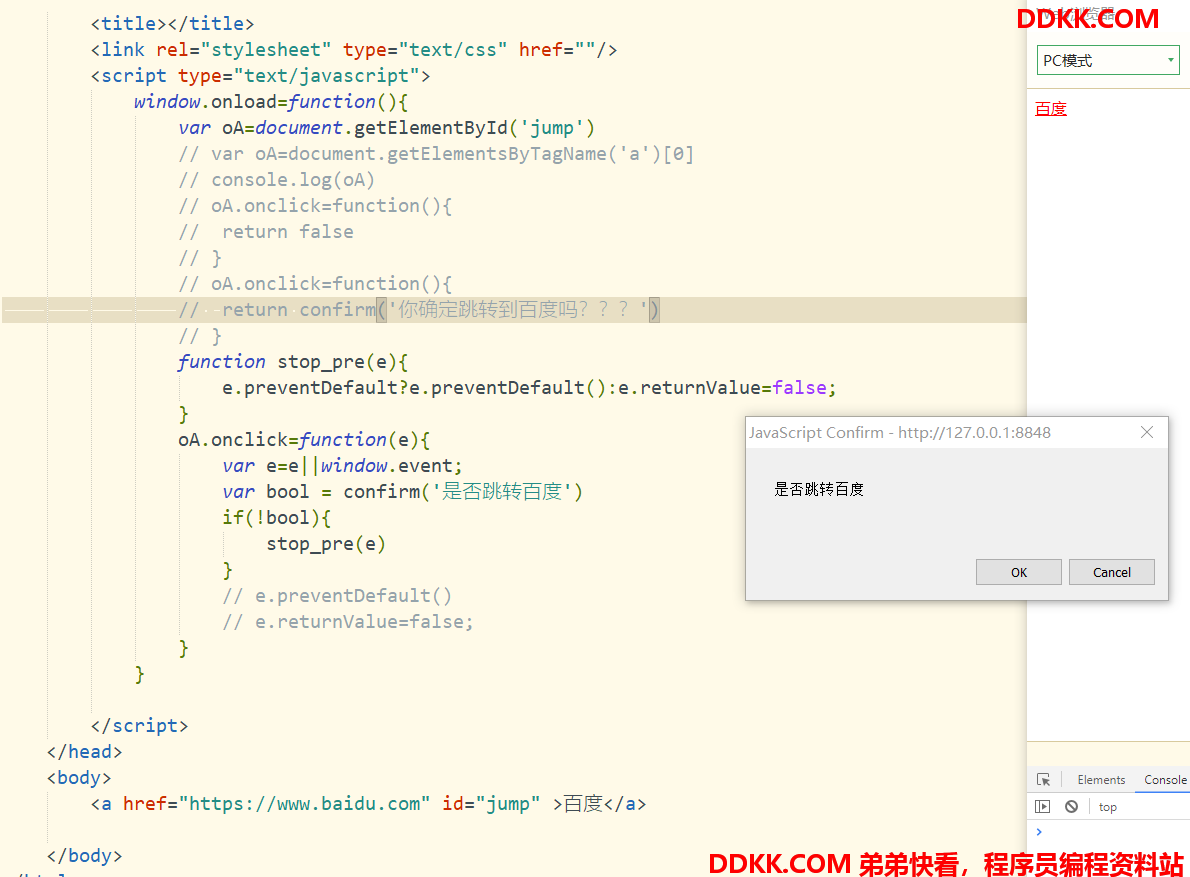Click the opening <body> tag line
The height and width of the screenshot is (877, 1190).
point(79,778)
